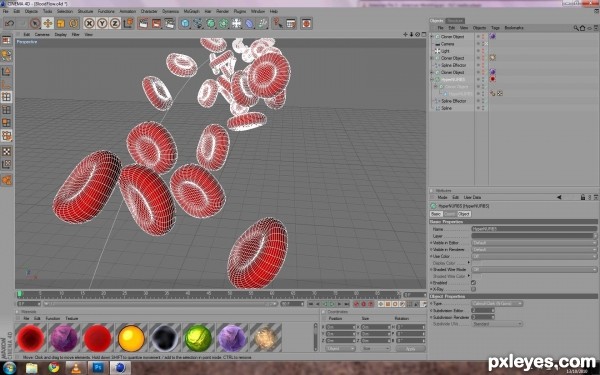The width and height of the screenshot is (600, 375).
Task: Activate the Rotate tool
Action: 73,24
